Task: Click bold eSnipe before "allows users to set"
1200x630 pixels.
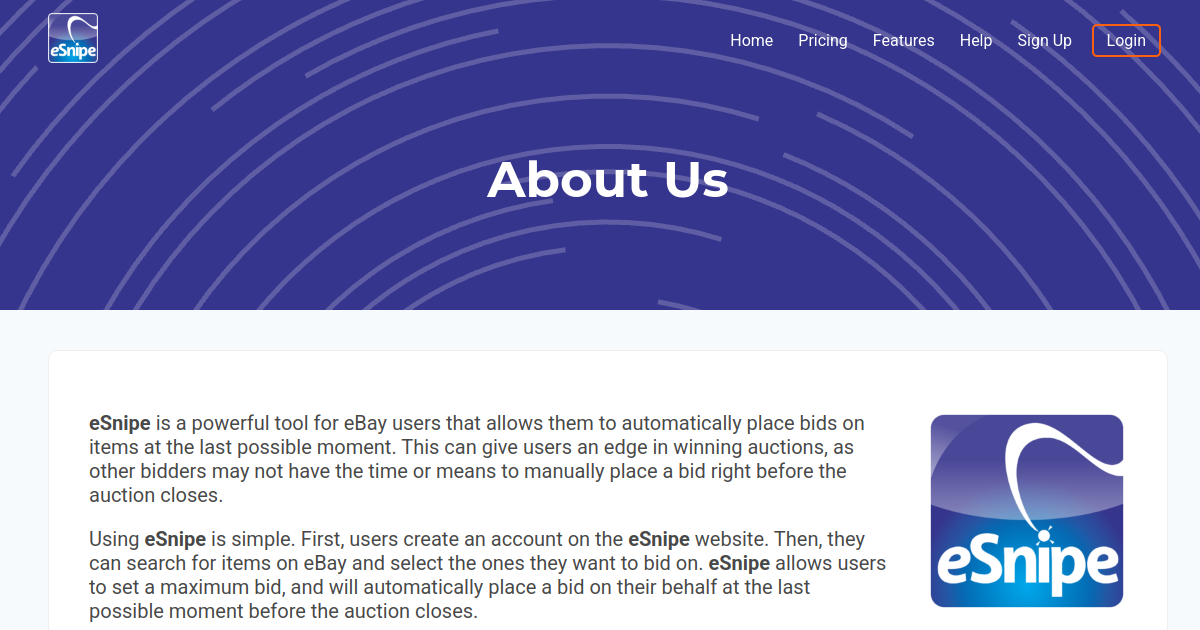Action: [738, 563]
